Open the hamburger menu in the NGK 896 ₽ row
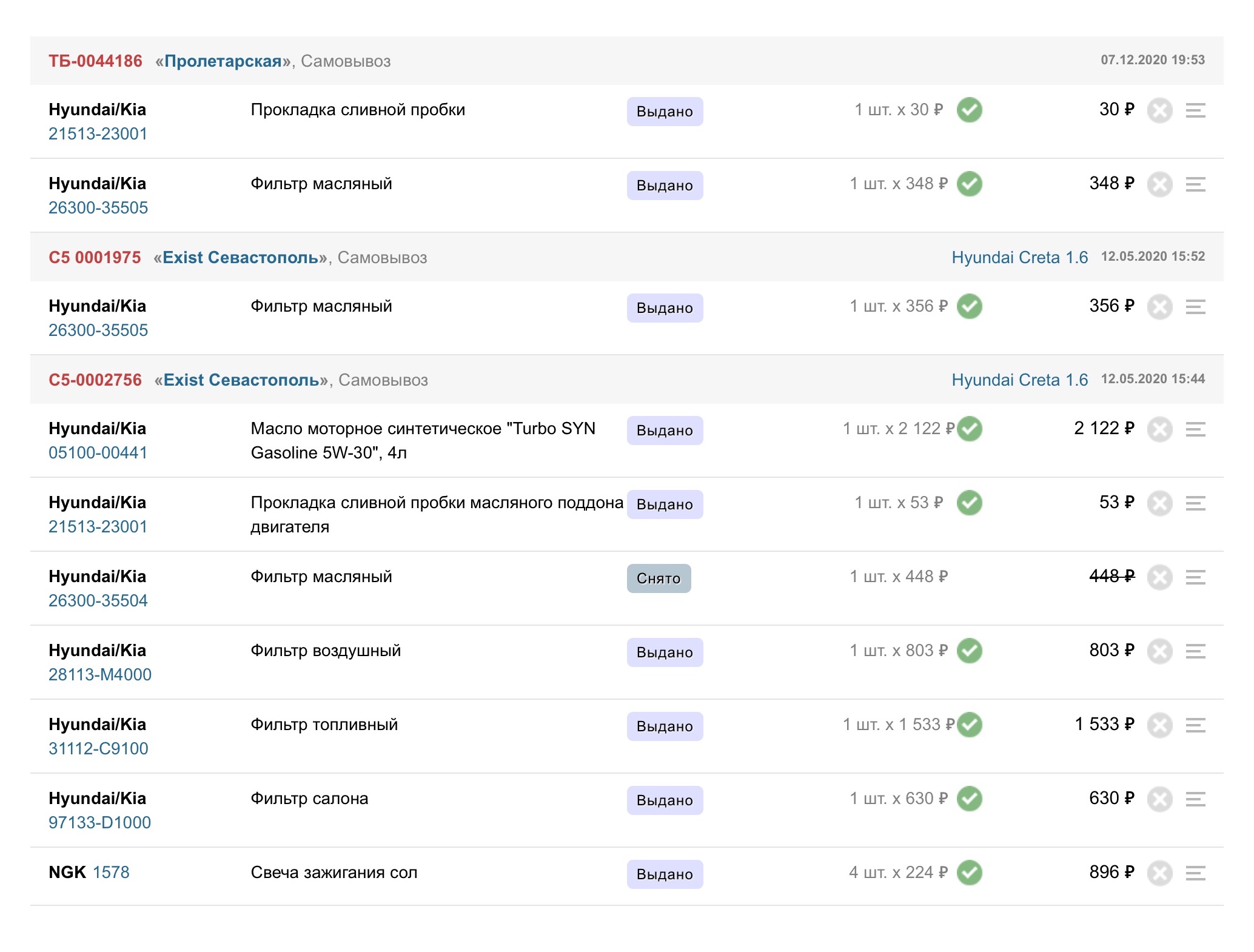The width and height of the screenshot is (1254, 952). [x=1195, y=873]
